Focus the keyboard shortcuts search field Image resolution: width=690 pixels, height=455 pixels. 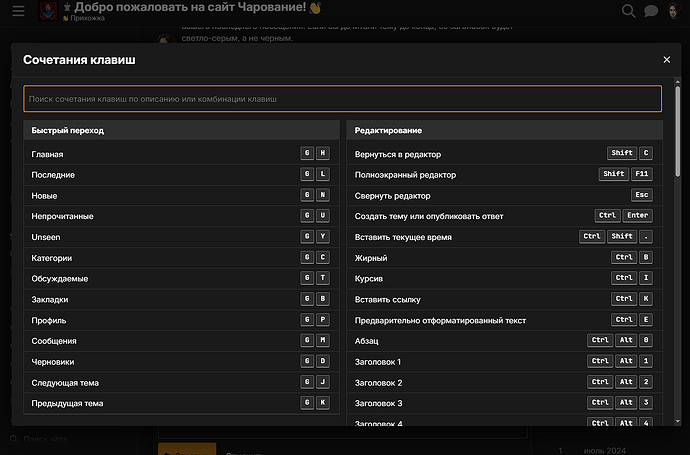tap(342, 99)
